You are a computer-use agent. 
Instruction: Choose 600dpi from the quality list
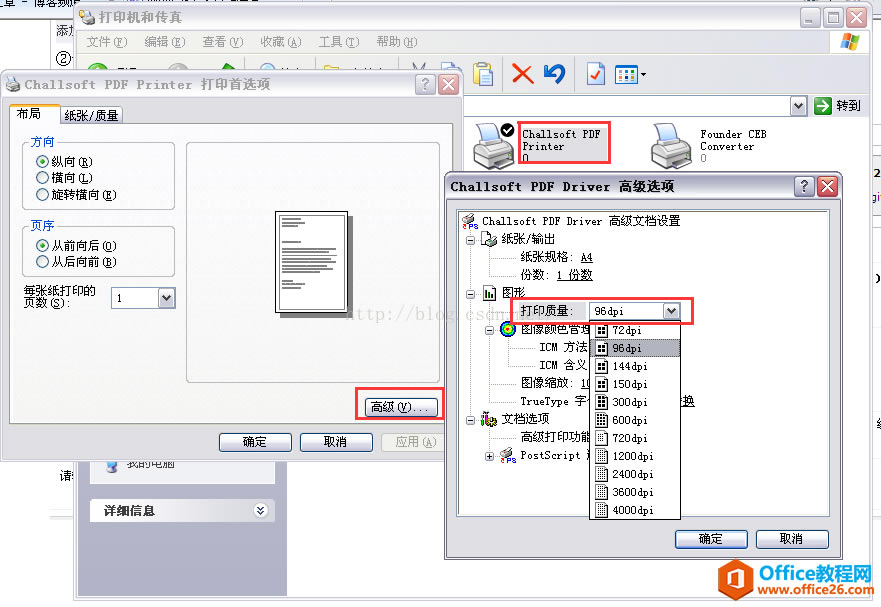(x=635, y=420)
